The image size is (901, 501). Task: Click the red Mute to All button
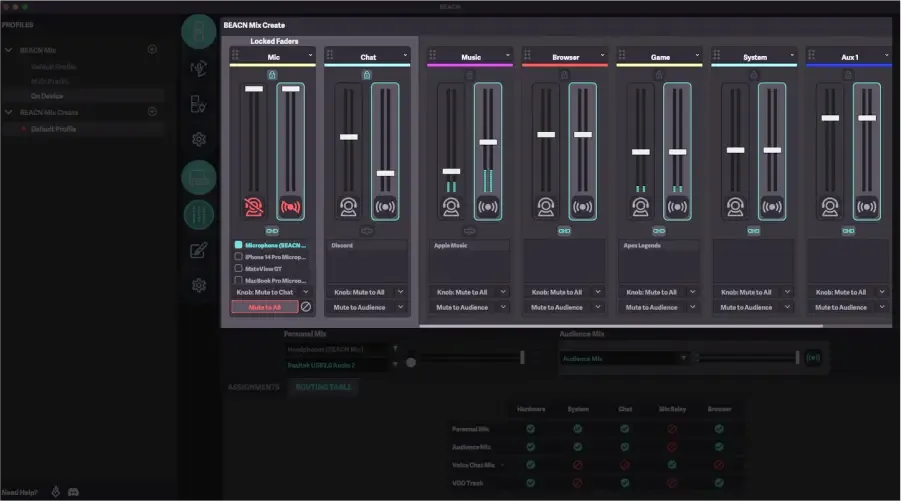click(x=265, y=307)
